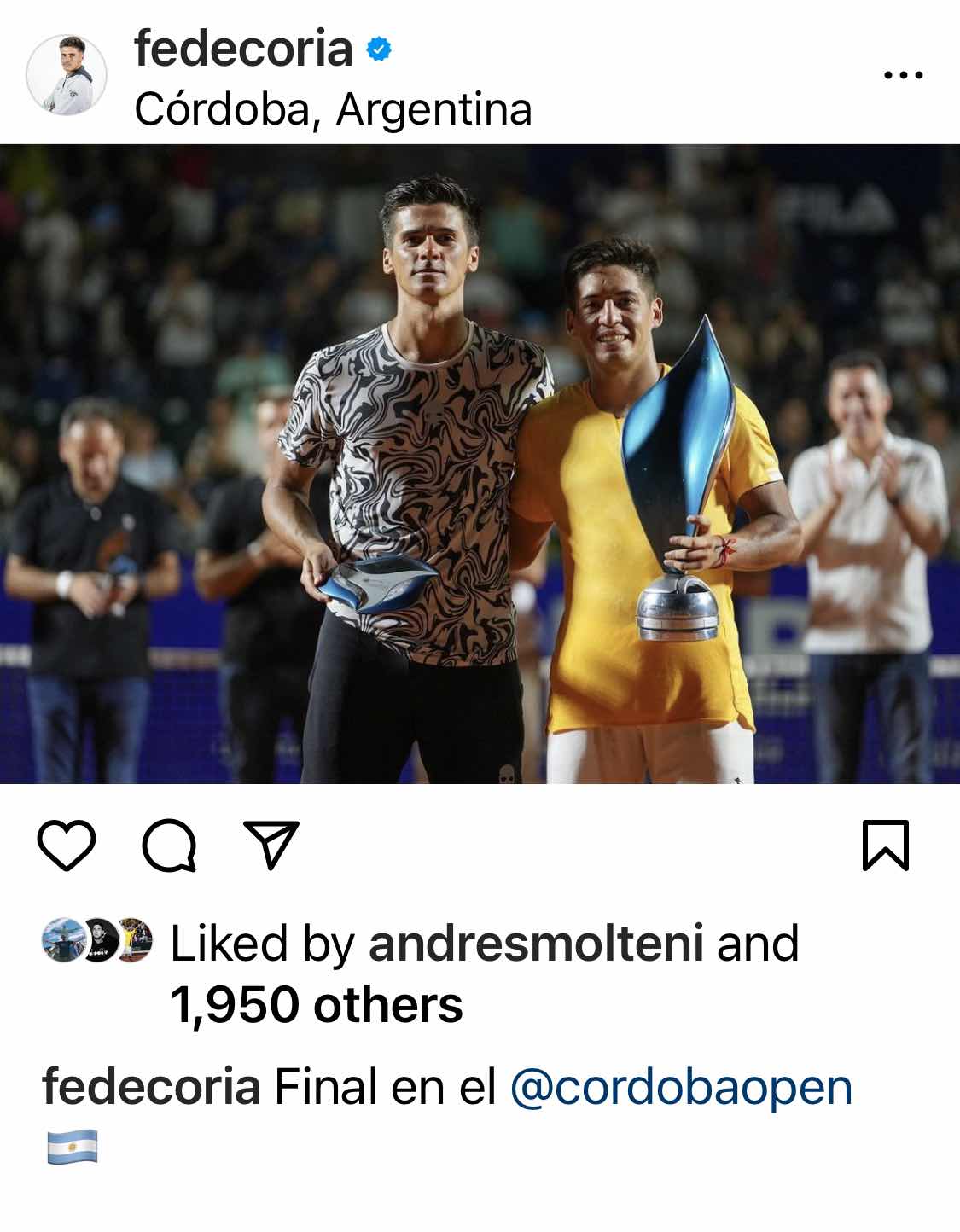Like the post with the heart icon
This screenshot has width=960, height=1232.
click(x=67, y=846)
